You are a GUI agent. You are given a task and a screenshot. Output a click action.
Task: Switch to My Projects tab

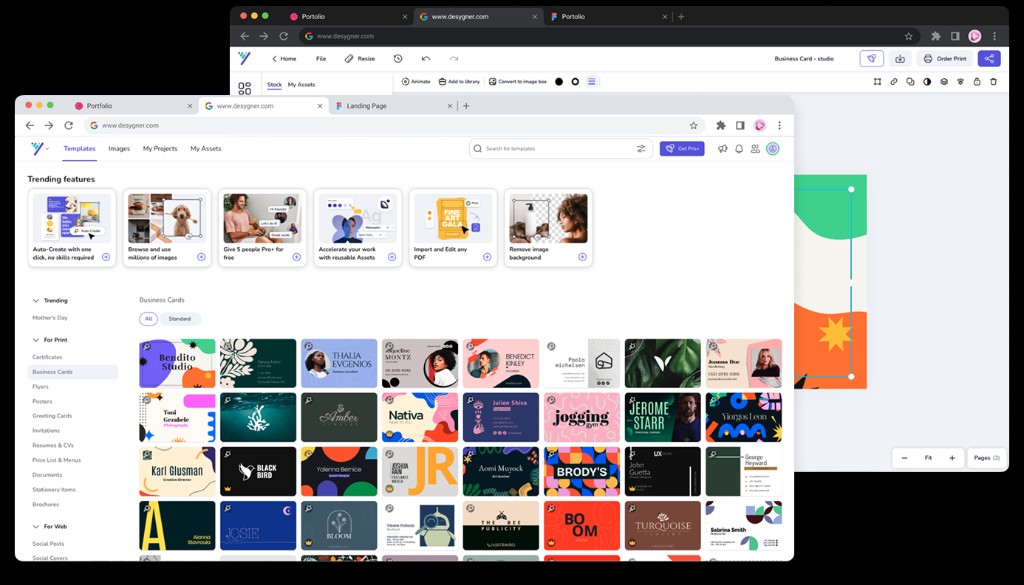[x=160, y=149]
